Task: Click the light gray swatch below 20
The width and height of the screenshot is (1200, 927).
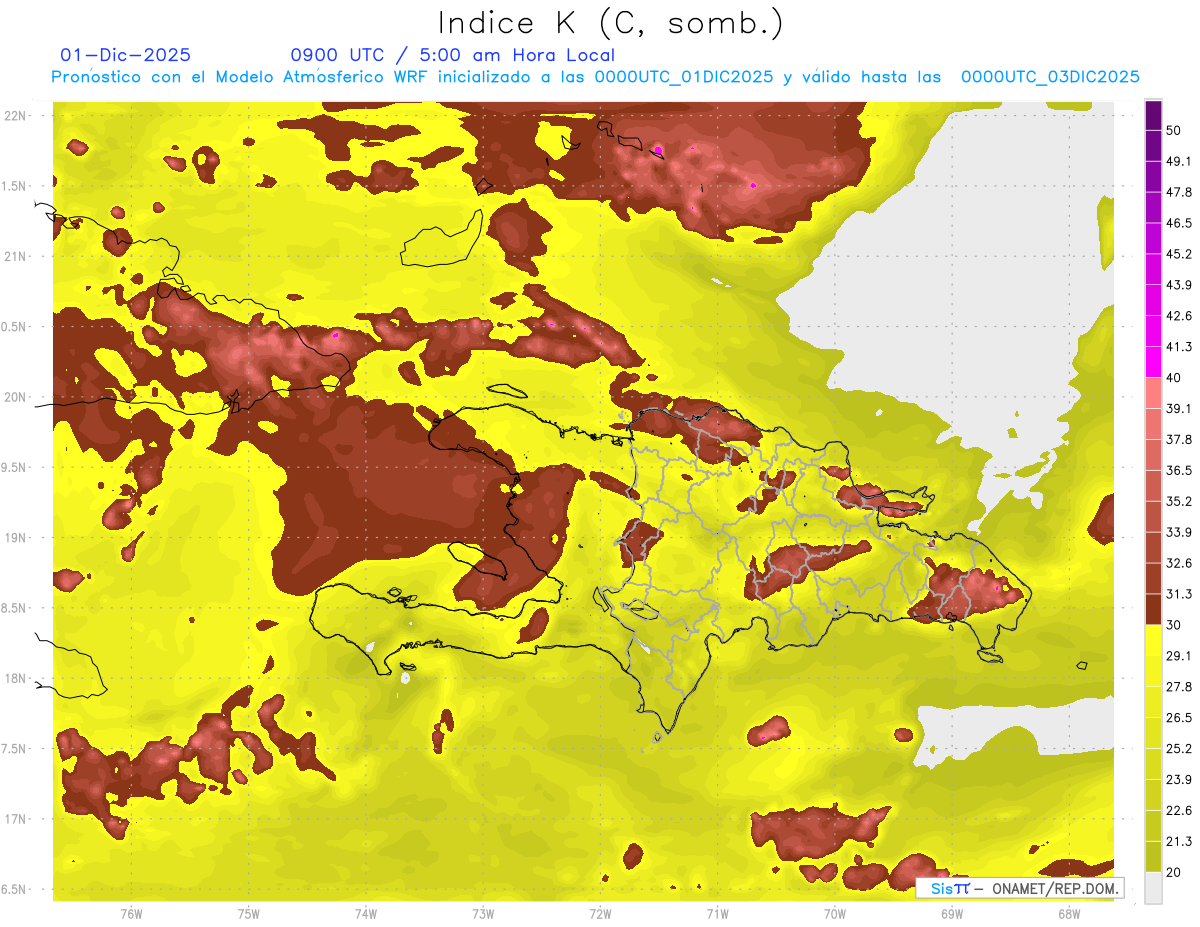Action: [1153, 888]
